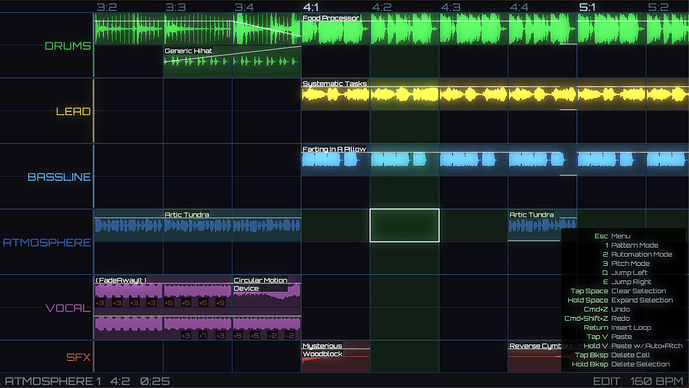
Task: Go to bar 5:1 marker
Action: point(587,7)
